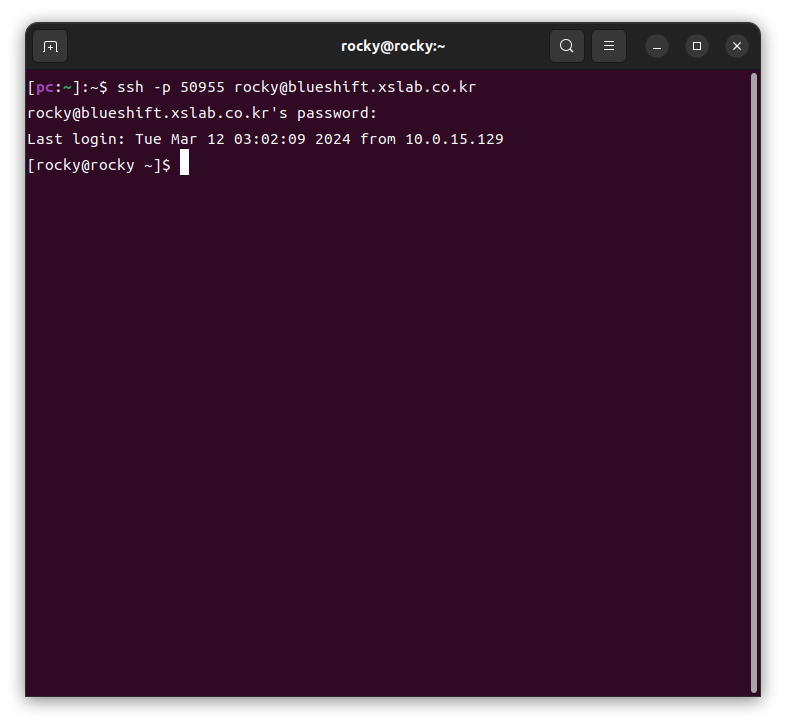
Task: Click port number 50955 in the command
Action: click(x=202, y=87)
